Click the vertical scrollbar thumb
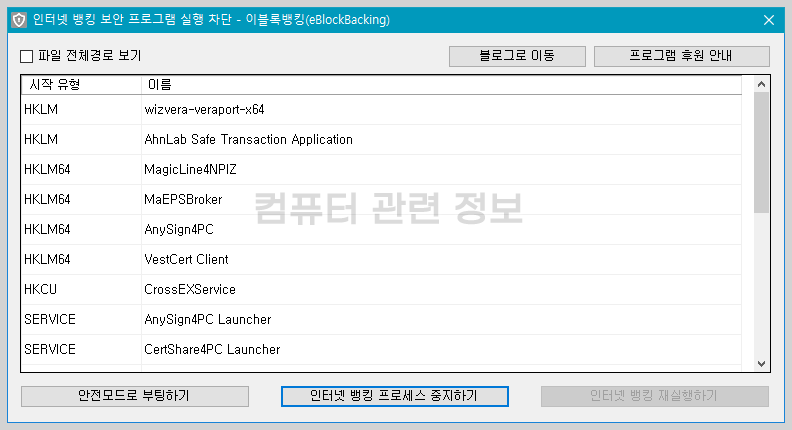The width and height of the screenshot is (792, 430). click(761, 153)
